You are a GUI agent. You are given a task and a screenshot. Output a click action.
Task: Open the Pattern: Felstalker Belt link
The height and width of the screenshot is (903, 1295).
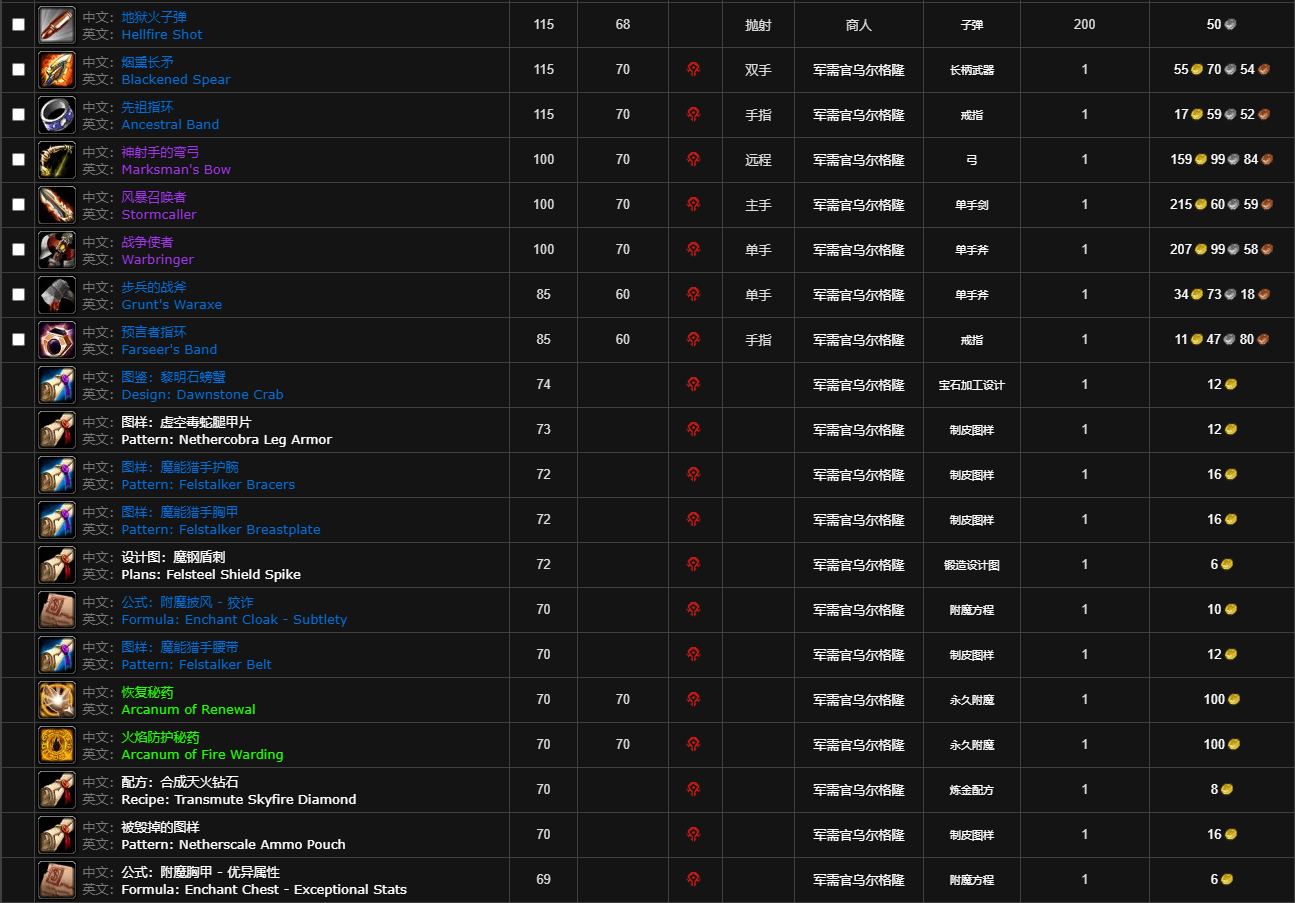(196, 664)
